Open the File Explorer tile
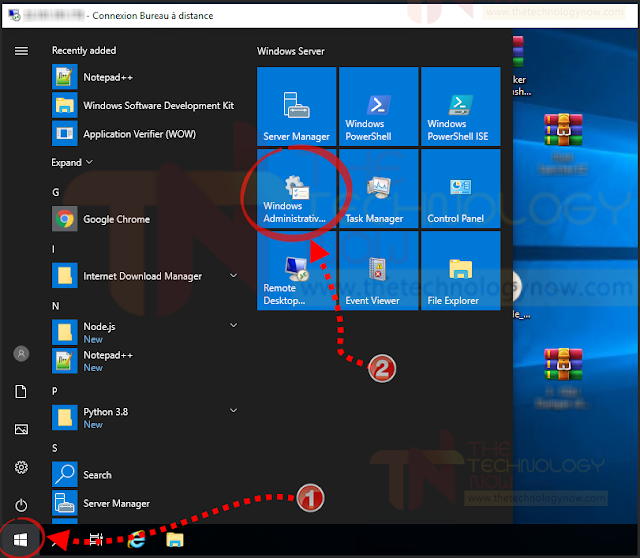Image resolution: width=640 pixels, height=558 pixels. (x=460, y=271)
